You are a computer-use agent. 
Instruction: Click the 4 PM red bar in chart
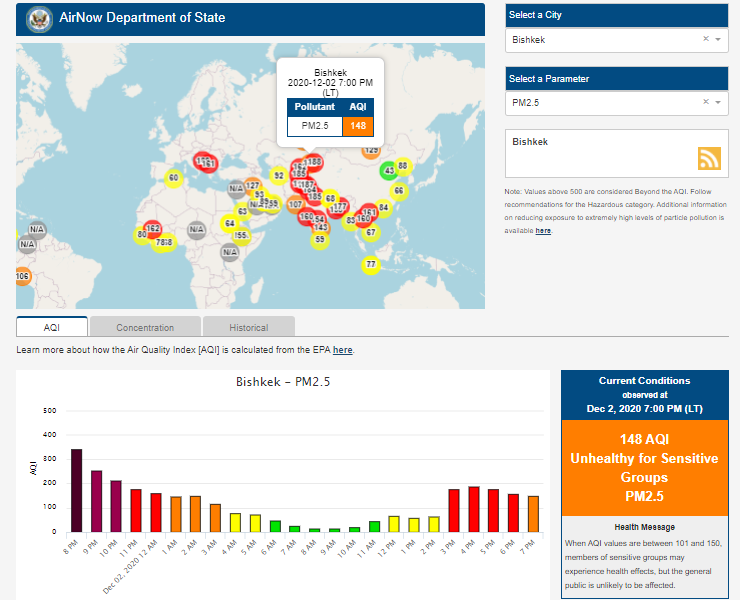tap(474, 509)
